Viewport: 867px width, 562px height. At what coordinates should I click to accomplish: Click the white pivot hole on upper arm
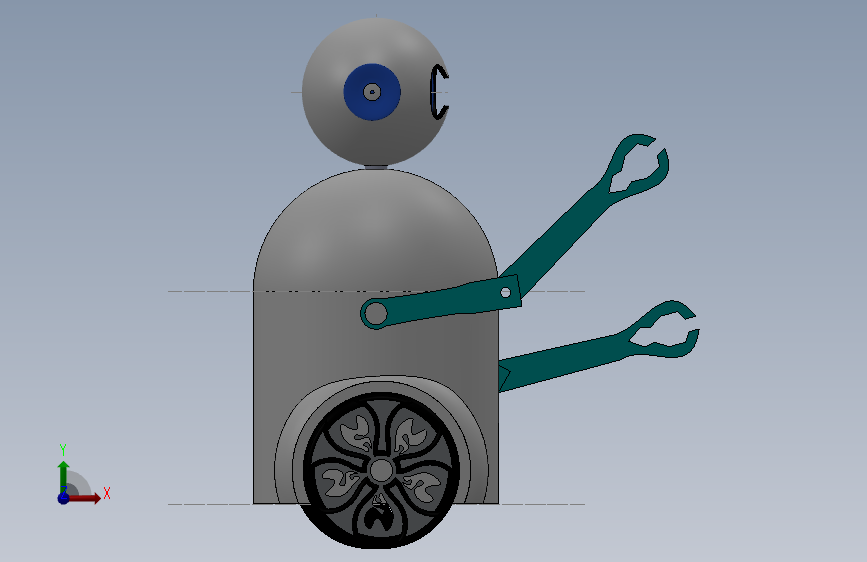(505, 293)
